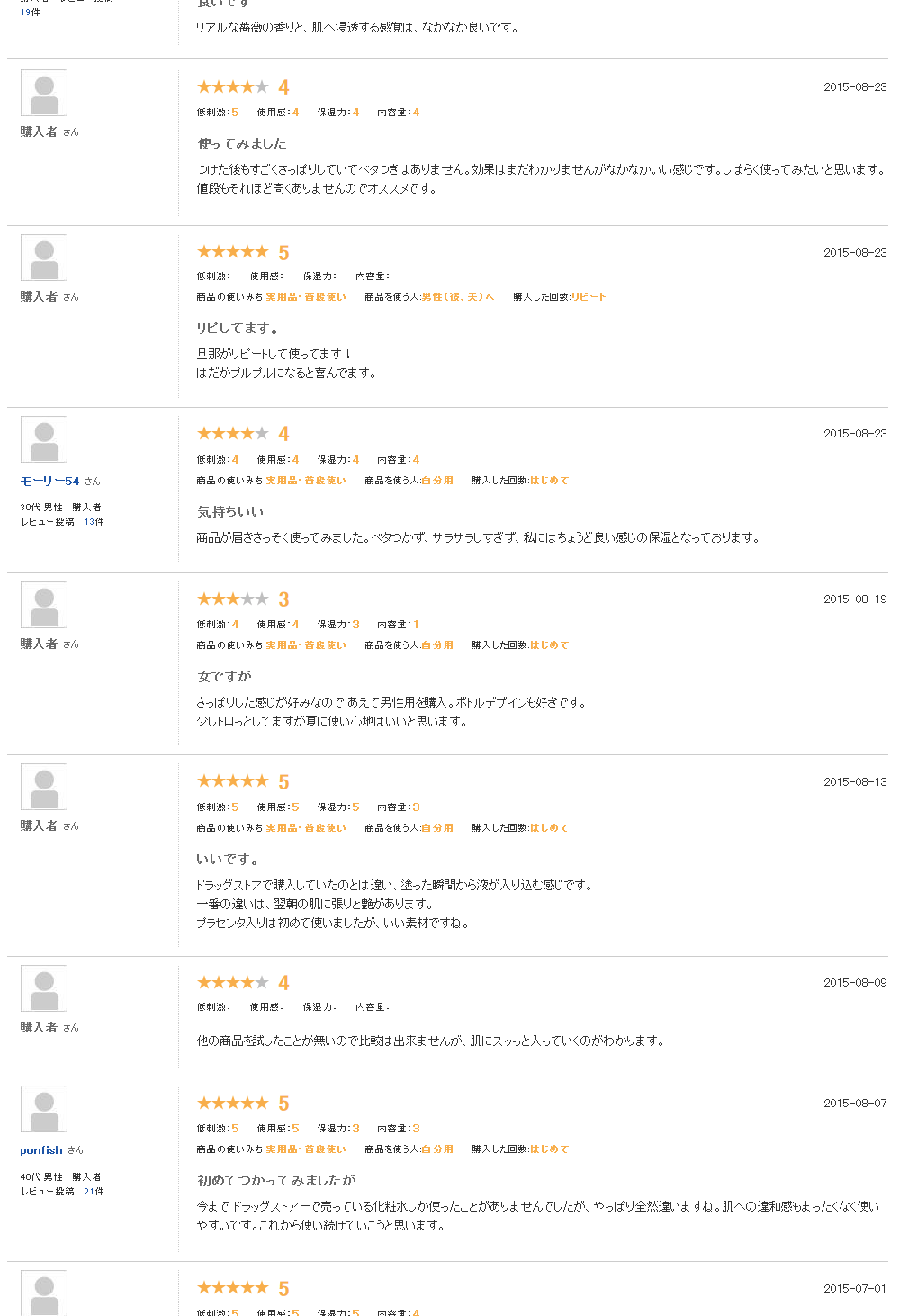The height and width of the screenshot is (1316, 900).
Task: Click モーリー54's profile avatar image
Action: point(44,439)
